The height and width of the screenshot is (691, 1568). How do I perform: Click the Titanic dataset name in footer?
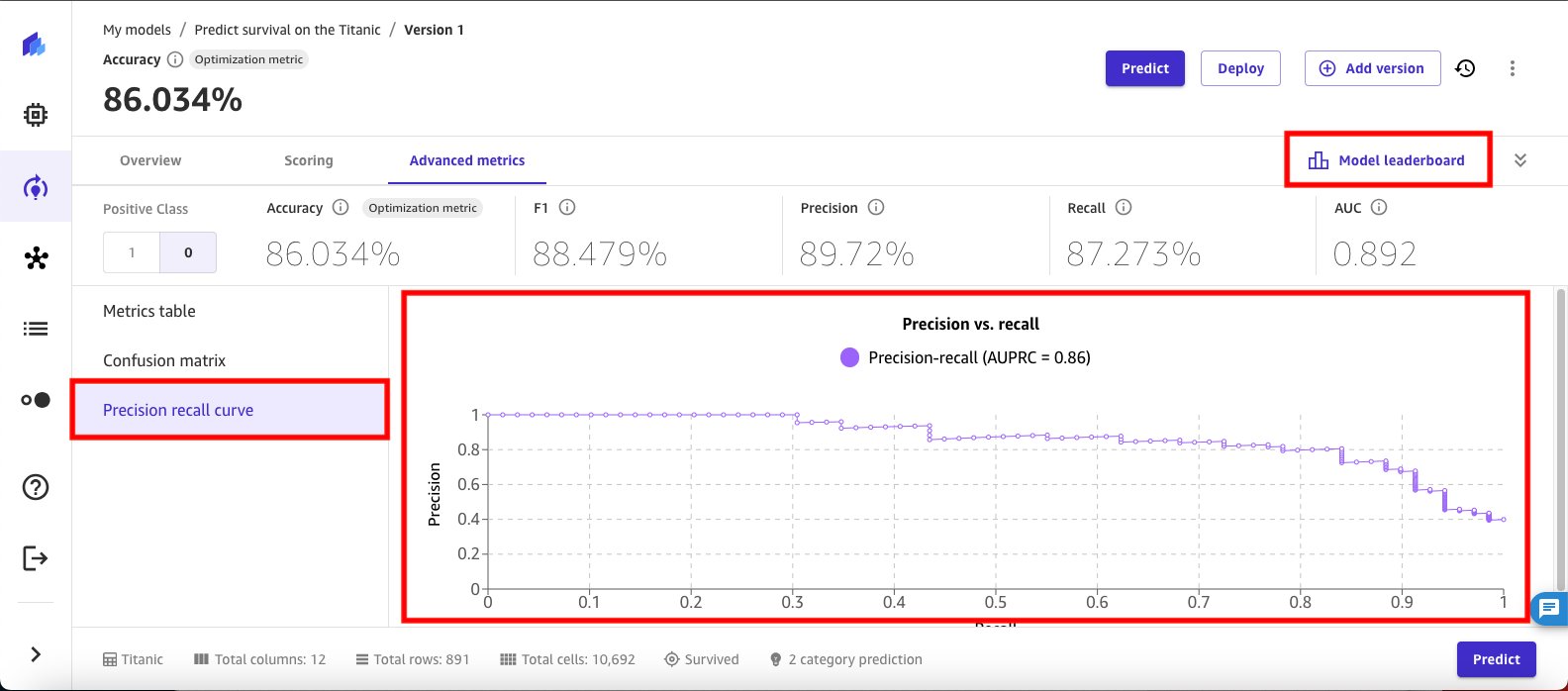pos(133,659)
